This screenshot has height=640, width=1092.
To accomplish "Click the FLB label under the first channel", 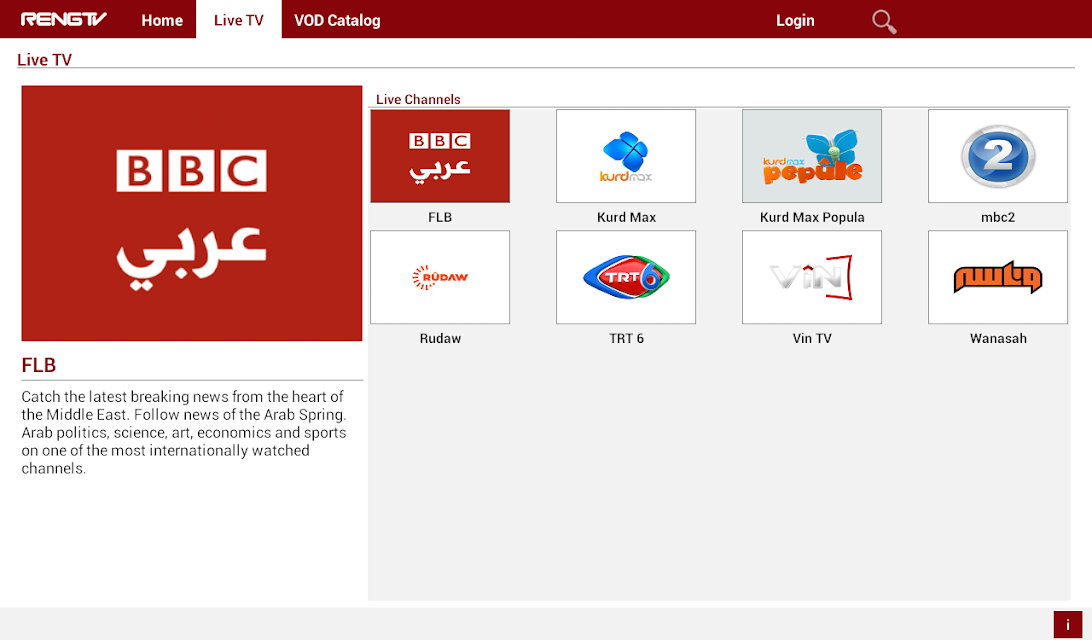I will pos(440,217).
